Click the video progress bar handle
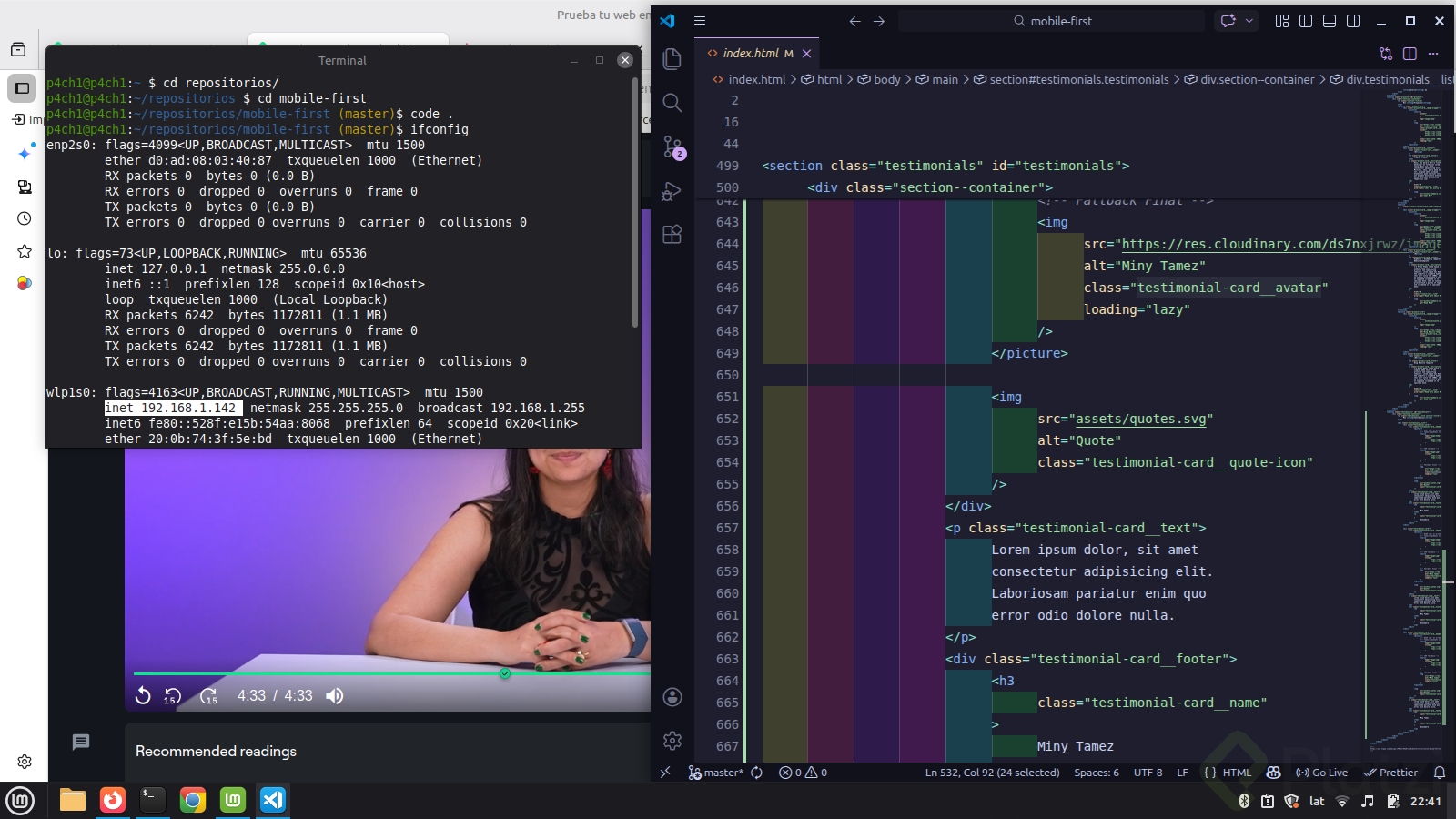Viewport: 1456px width, 819px height. pyautogui.click(x=505, y=673)
